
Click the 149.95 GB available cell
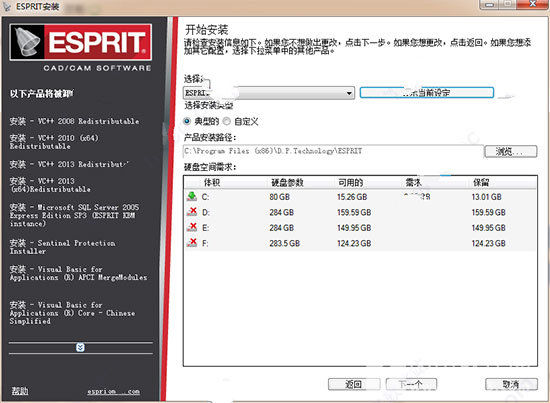[354, 228]
